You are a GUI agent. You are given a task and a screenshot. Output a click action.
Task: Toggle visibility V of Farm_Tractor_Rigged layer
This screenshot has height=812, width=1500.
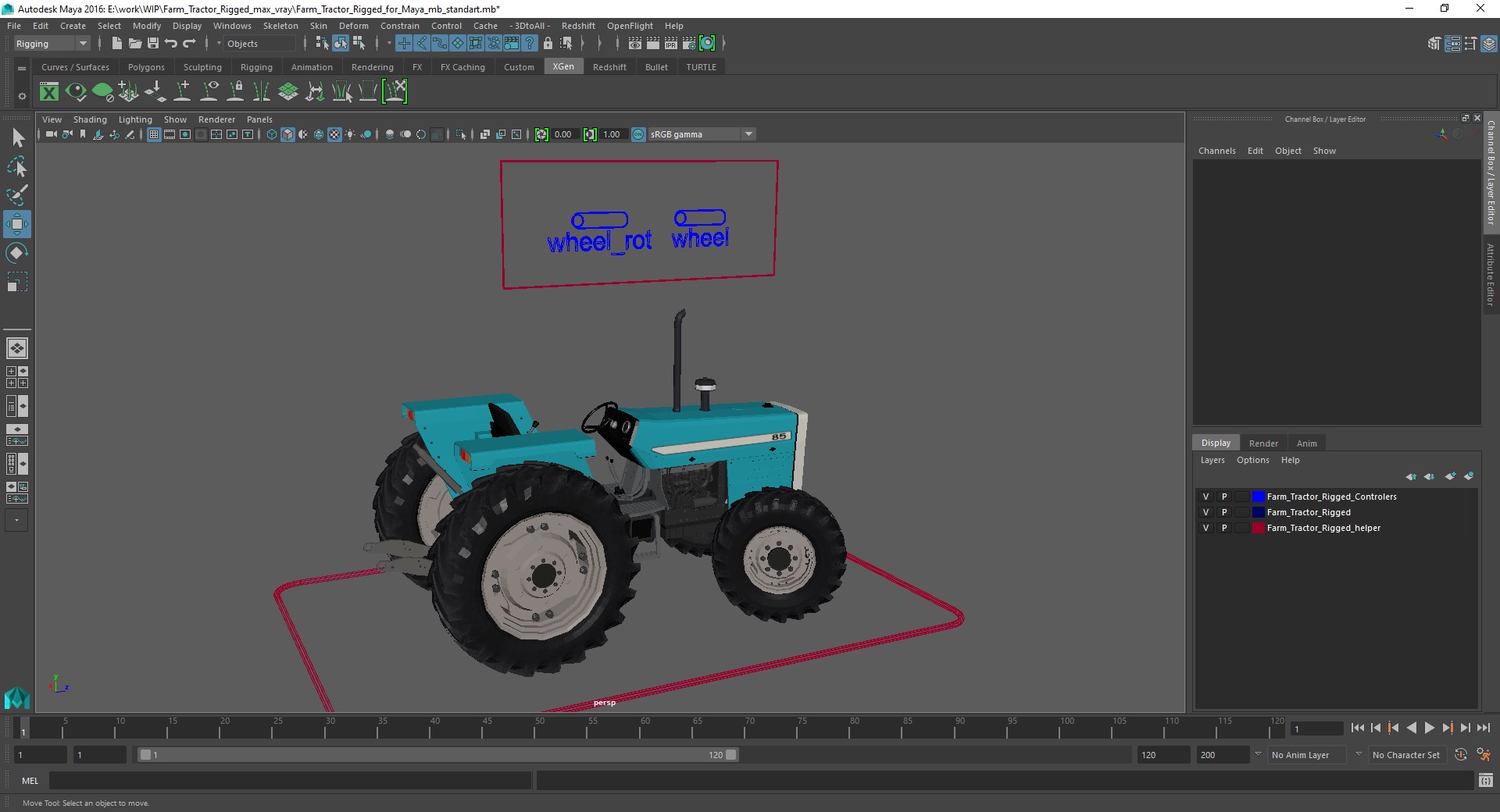tap(1205, 512)
